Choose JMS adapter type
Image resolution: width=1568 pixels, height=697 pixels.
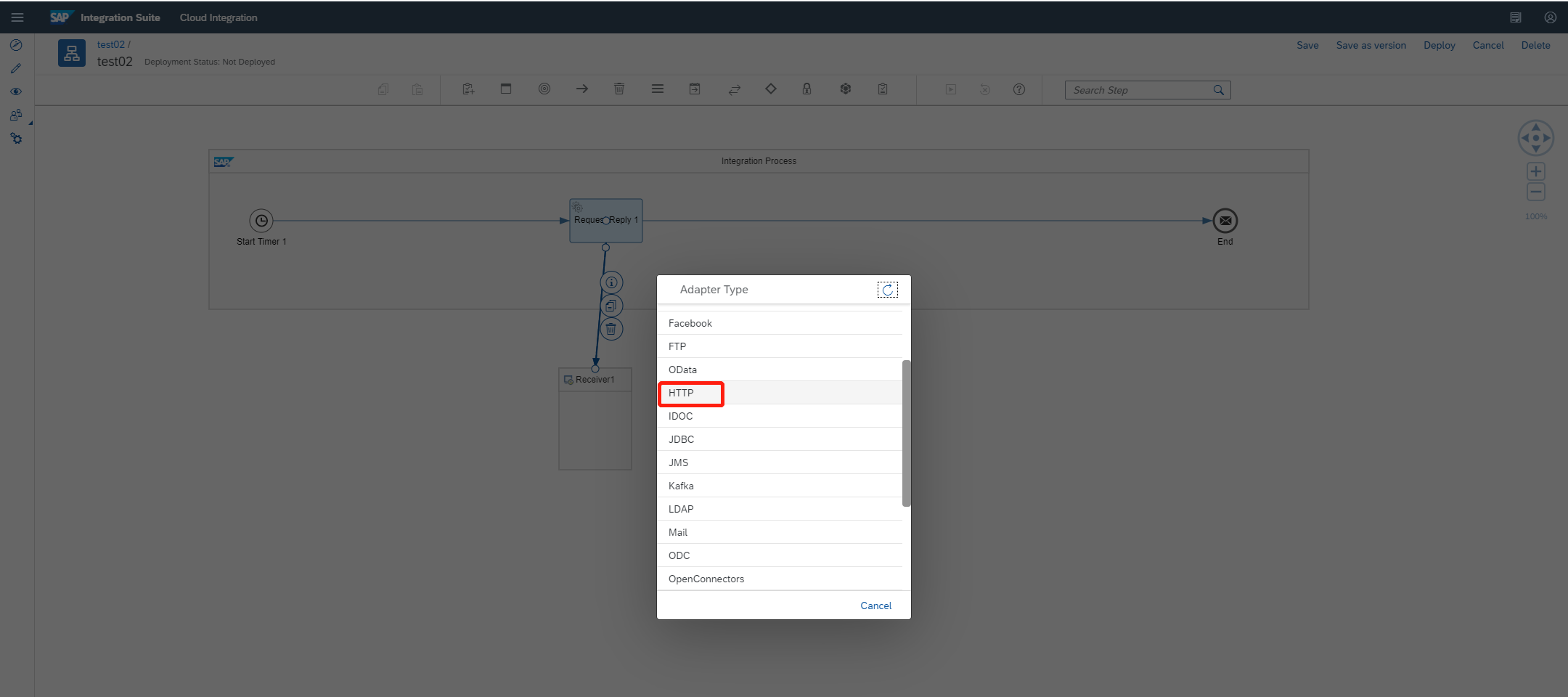tap(780, 462)
